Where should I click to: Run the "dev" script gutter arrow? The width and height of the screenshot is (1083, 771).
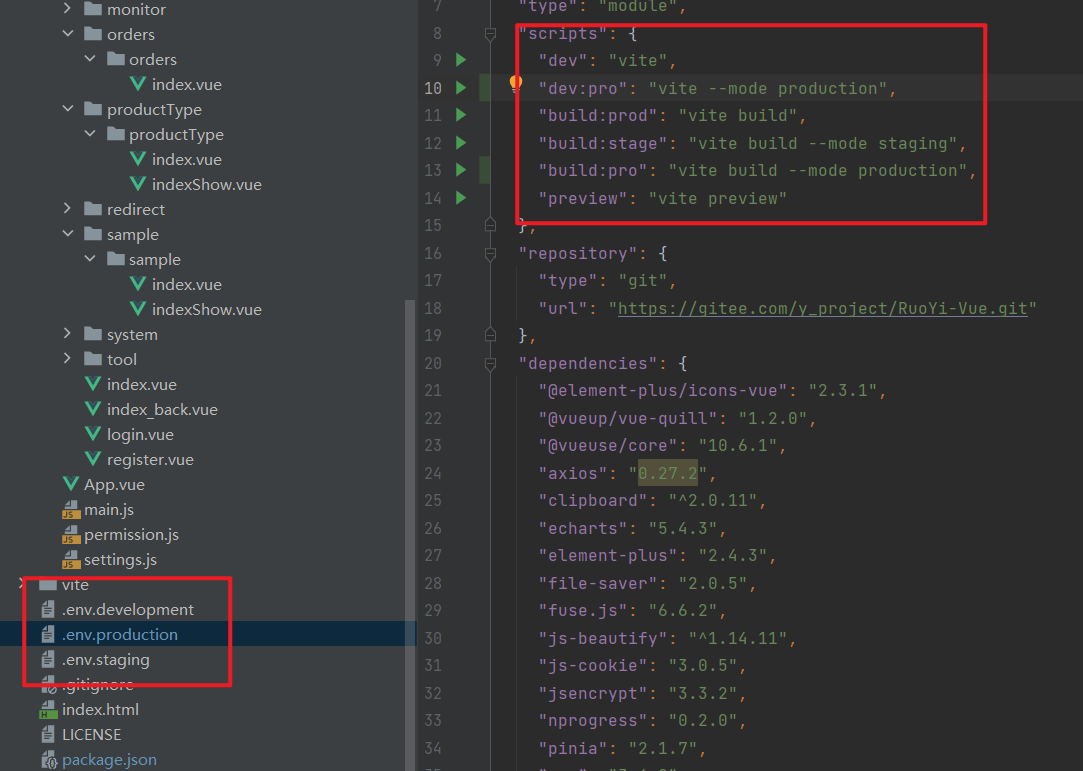click(461, 60)
